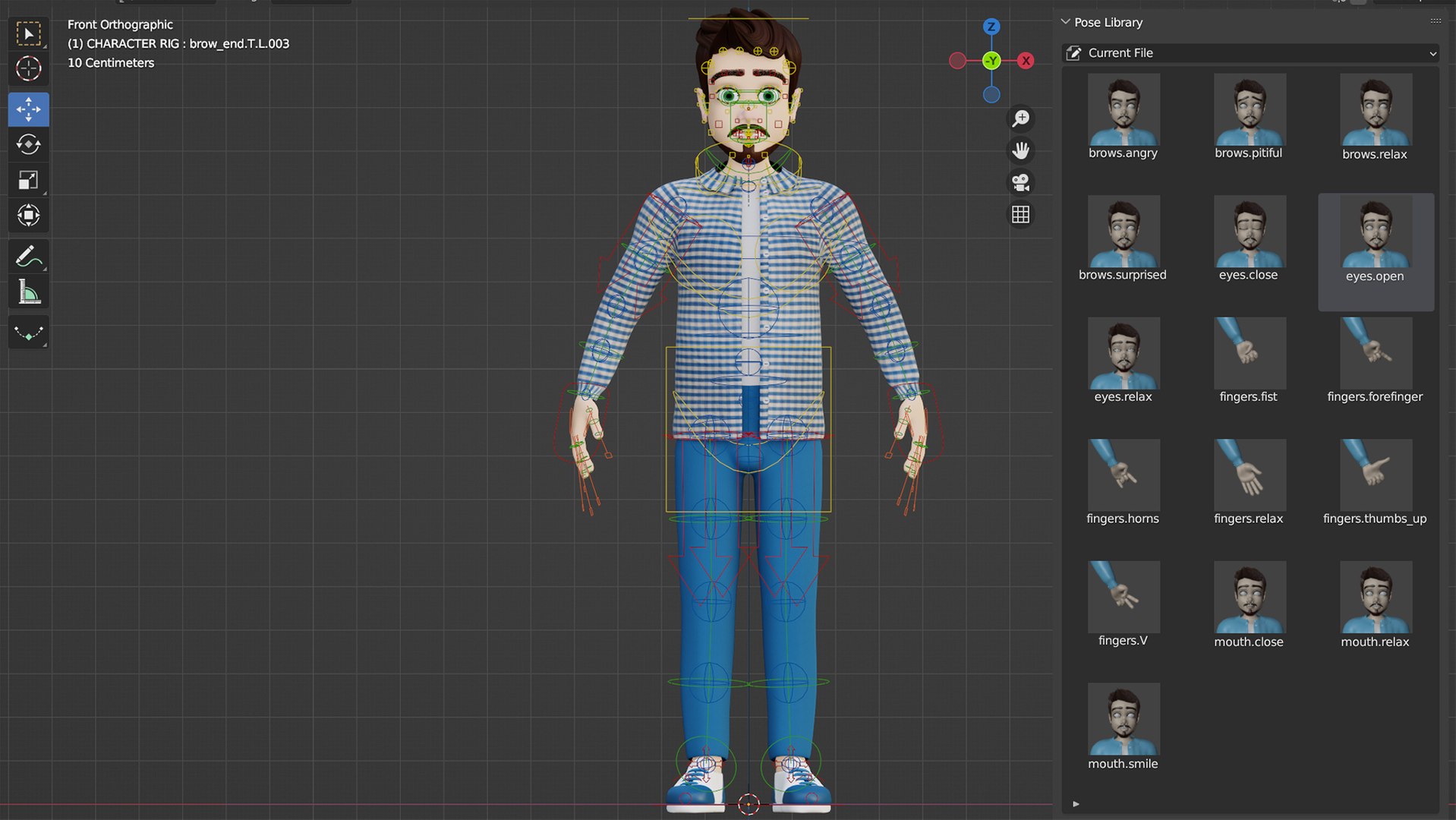The height and width of the screenshot is (820, 1456).
Task: Click the Z axis on navigation gizmo
Action: coord(991,27)
